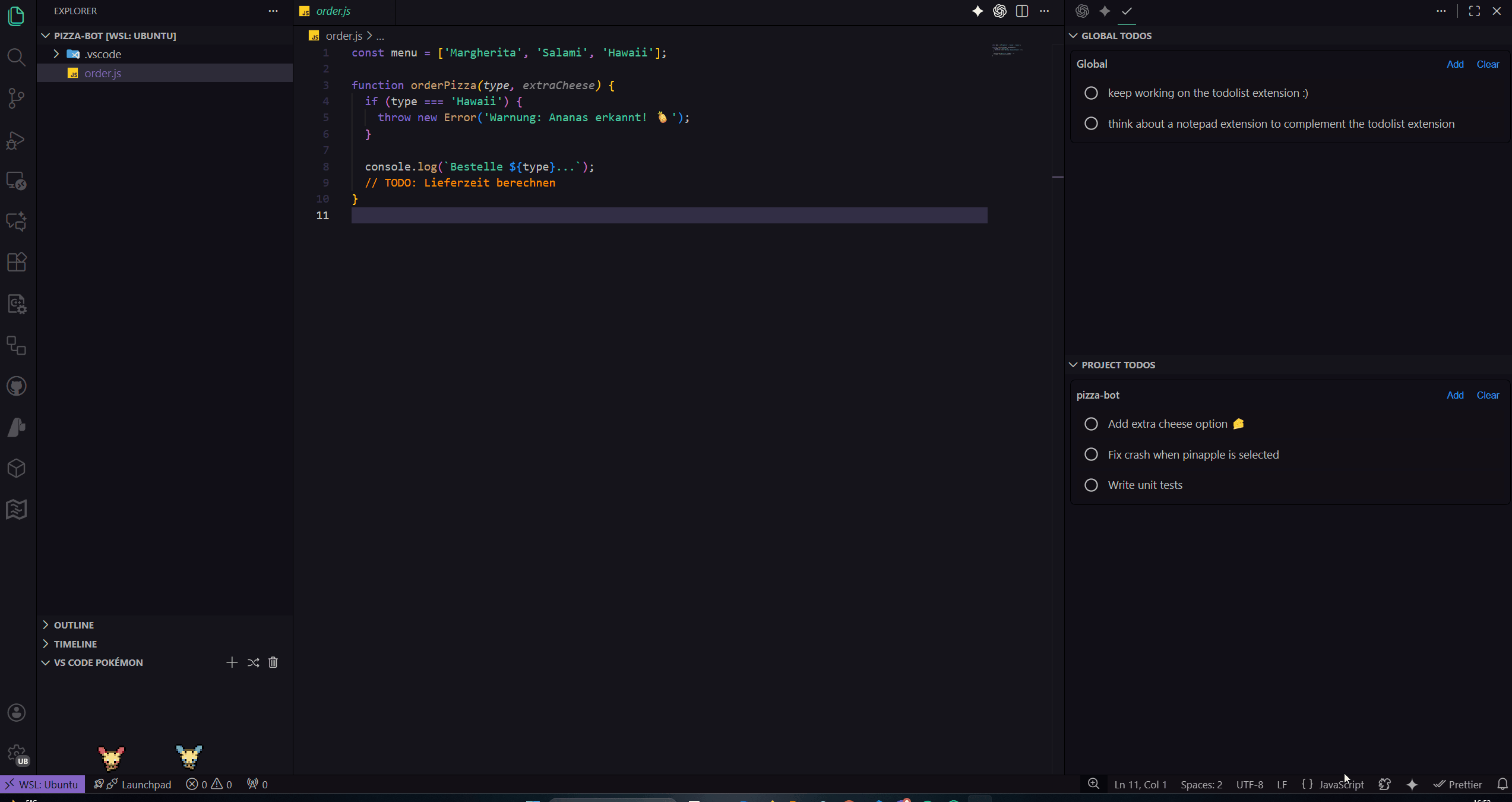Open the Search view in activity bar

pyautogui.click(x=16, y=57)
